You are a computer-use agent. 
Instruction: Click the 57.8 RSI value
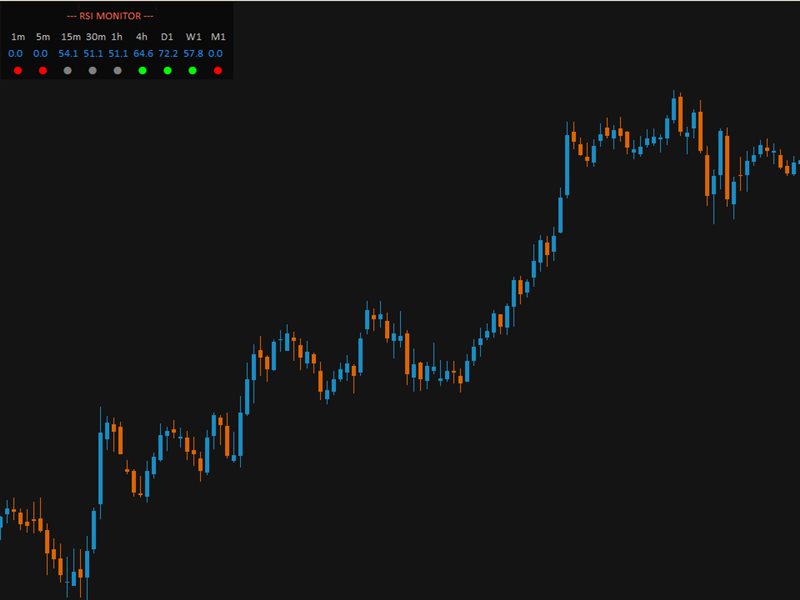(x=193, y=54)
